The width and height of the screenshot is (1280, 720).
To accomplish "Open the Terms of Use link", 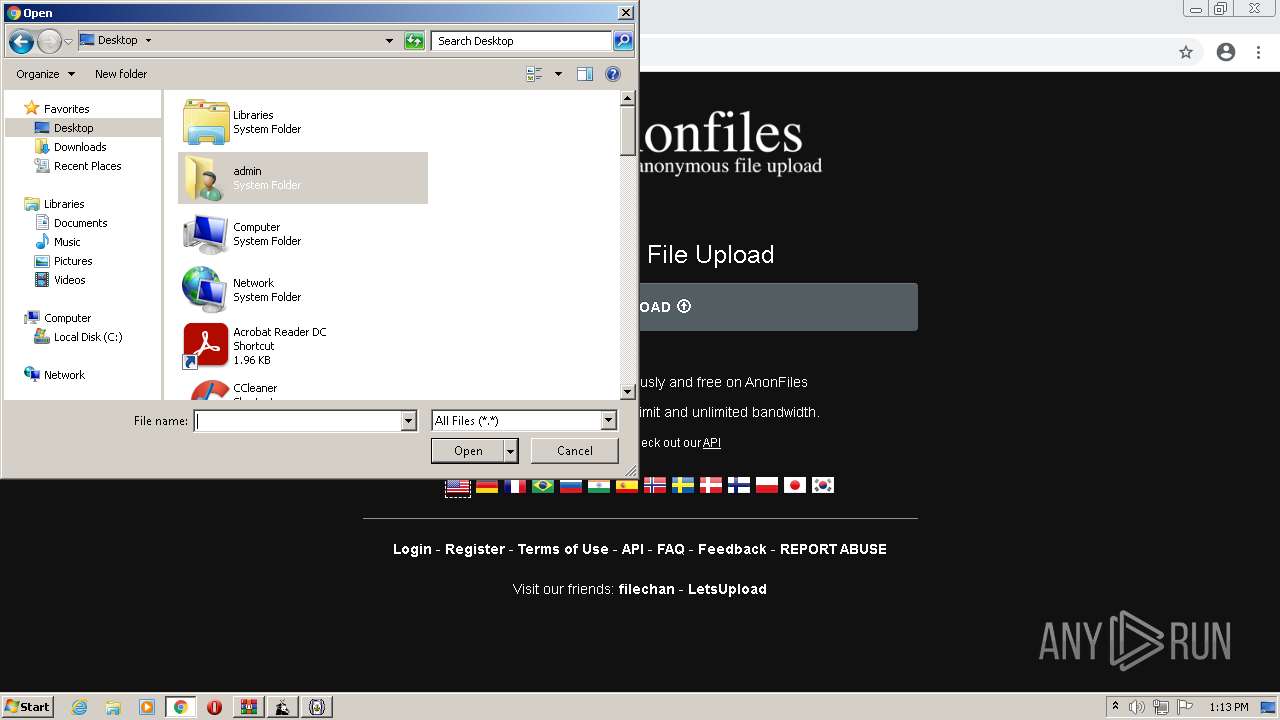I will tap(563, 549).
